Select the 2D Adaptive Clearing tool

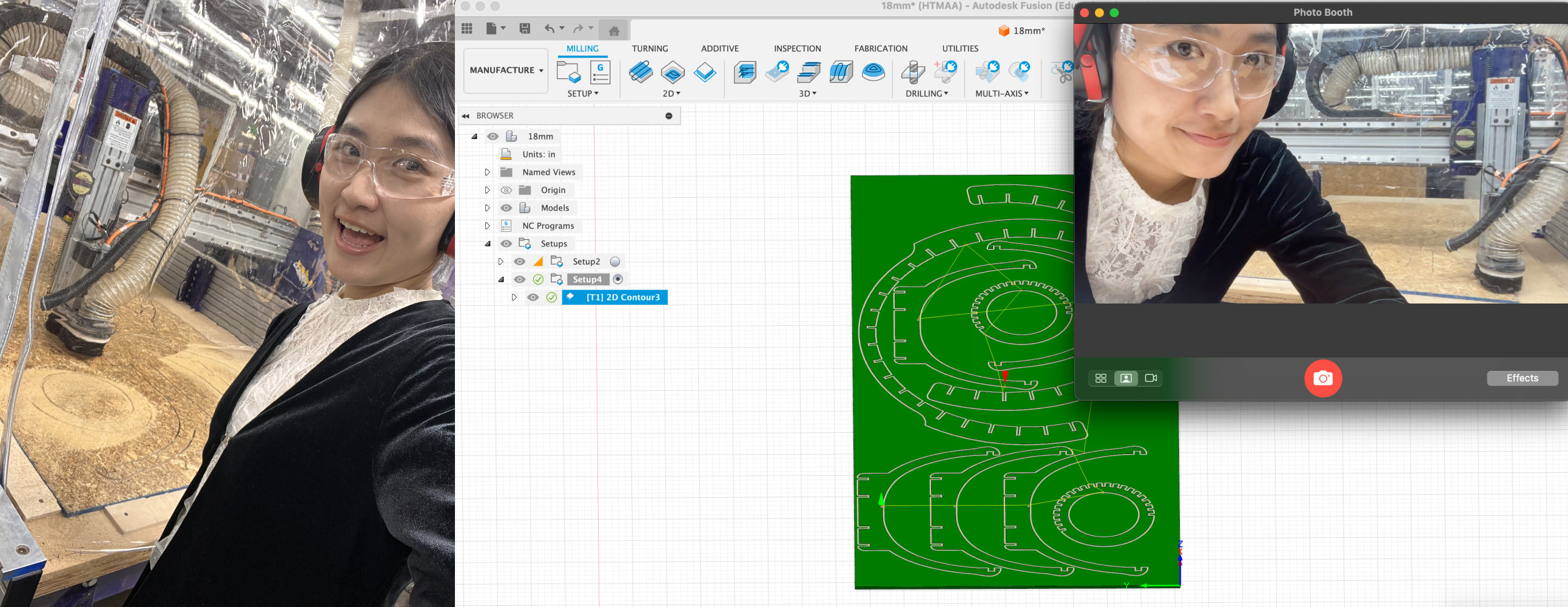(x=641, y=72)
